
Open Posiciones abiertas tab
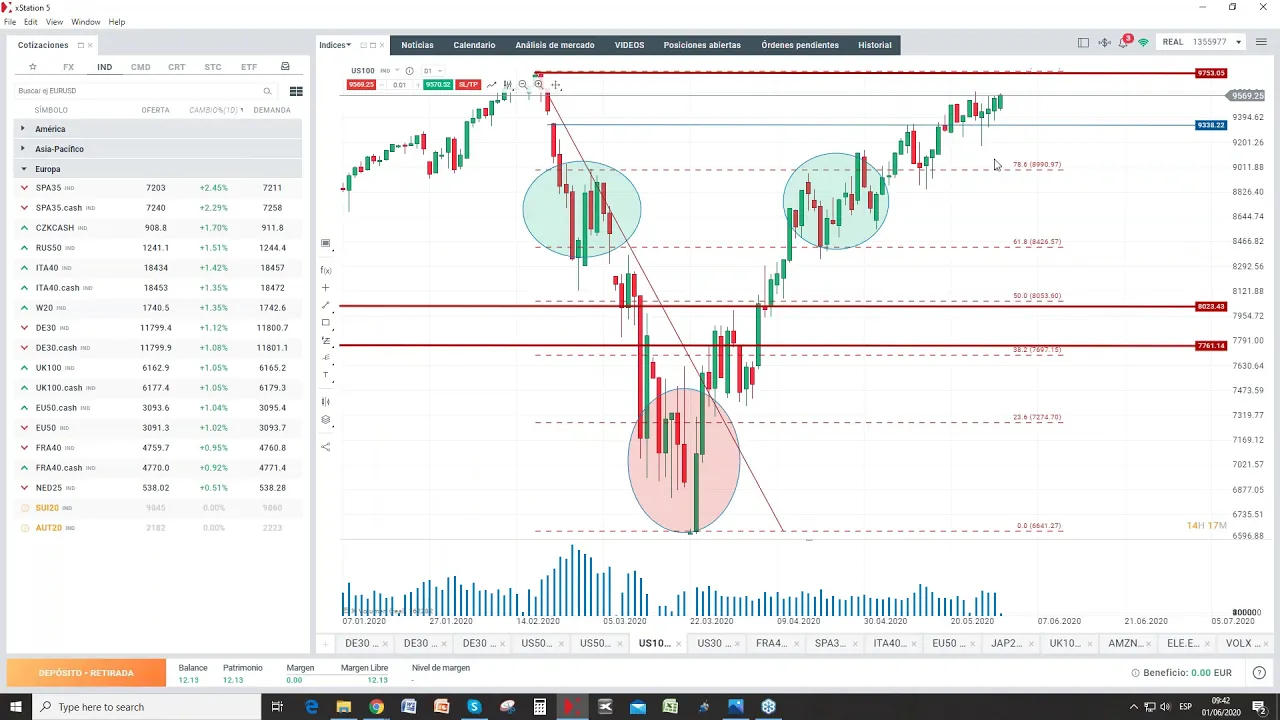pos(702,45)
